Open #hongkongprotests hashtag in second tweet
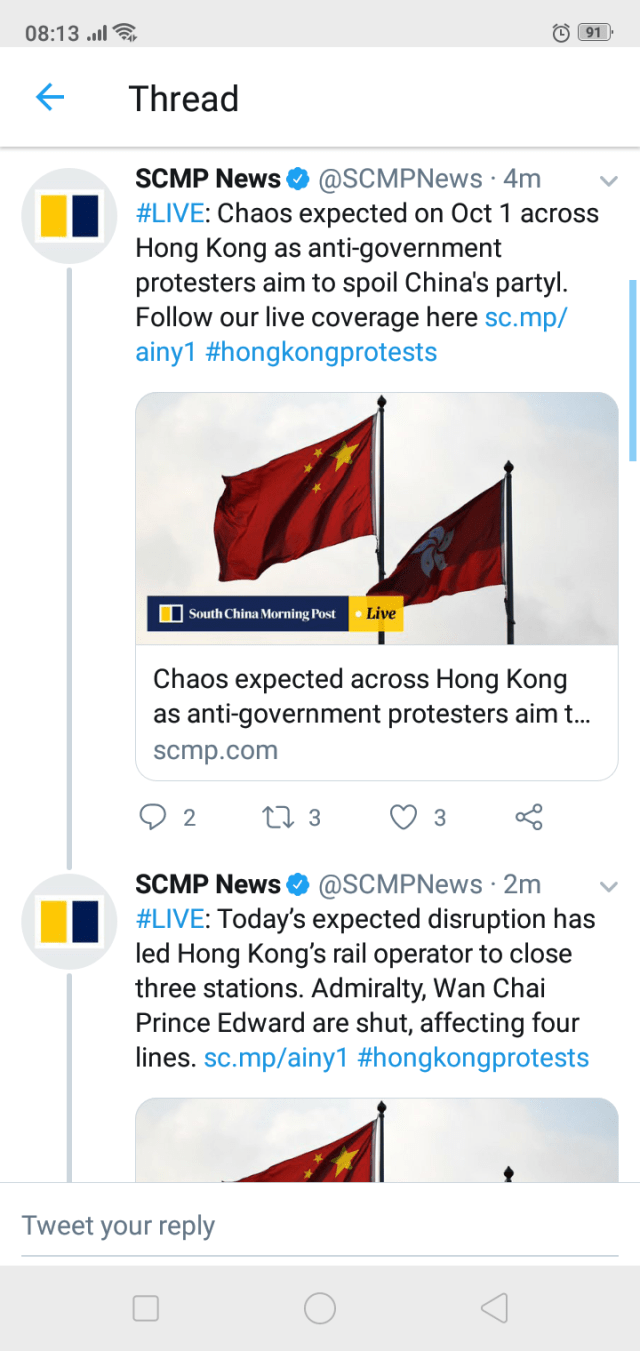 point(473,1058)
